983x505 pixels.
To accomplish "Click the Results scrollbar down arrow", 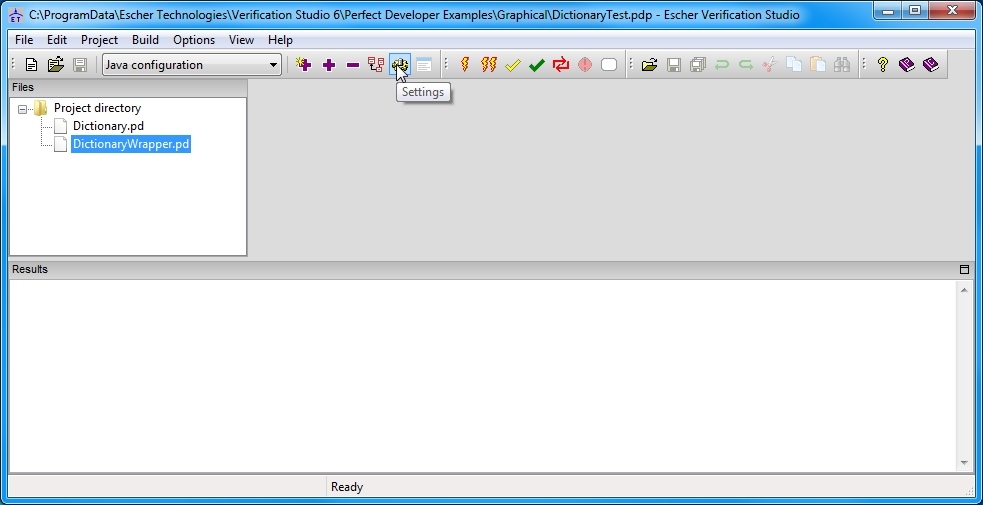I will coord(964,463).
